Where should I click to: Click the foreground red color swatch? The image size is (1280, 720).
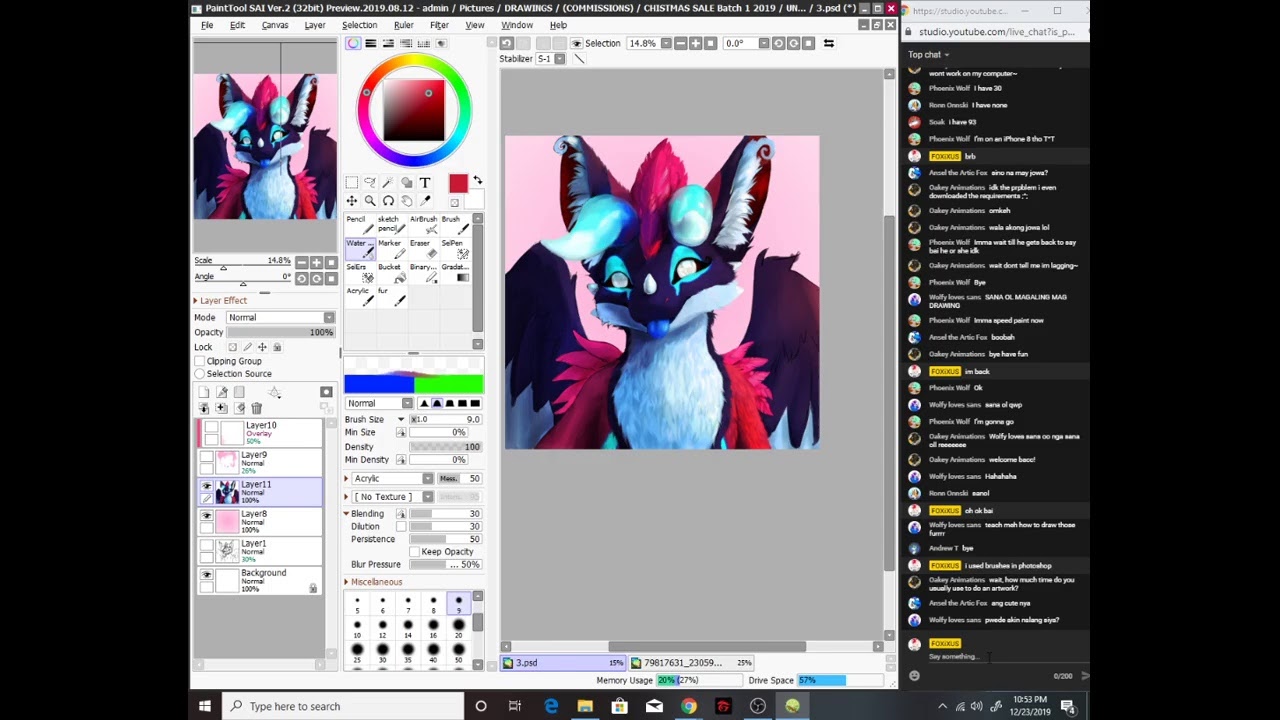pos(458,184)
